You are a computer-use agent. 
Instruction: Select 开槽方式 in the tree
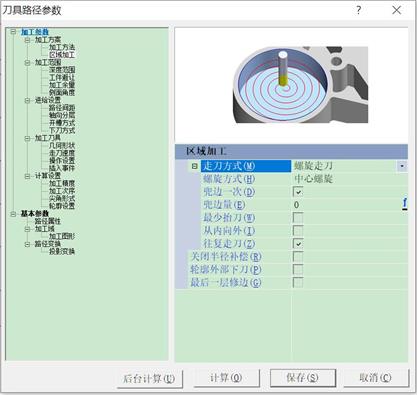pos(62,123)
